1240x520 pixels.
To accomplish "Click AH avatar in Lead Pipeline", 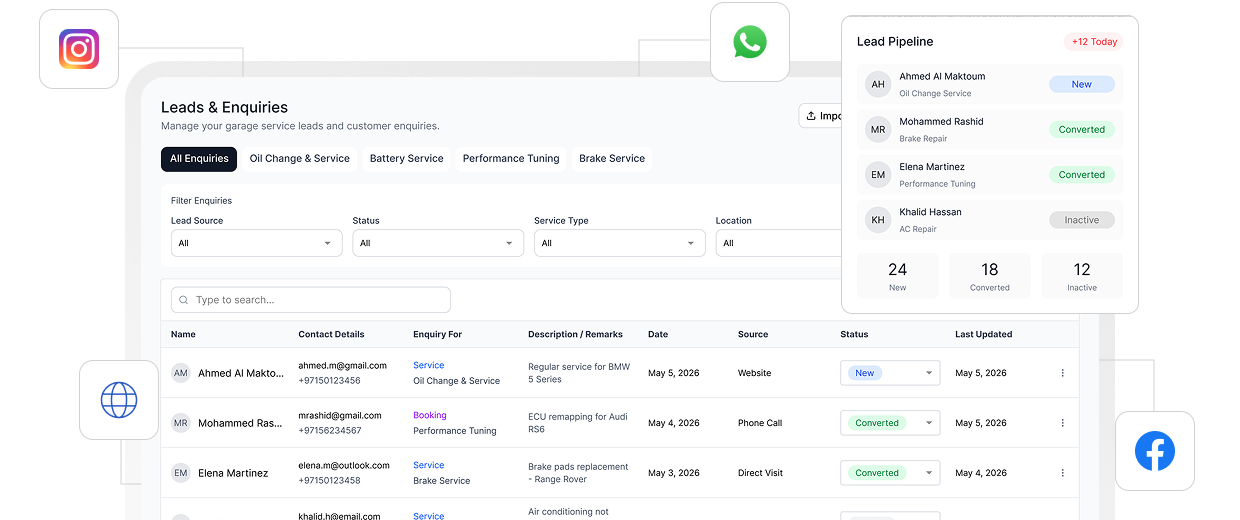I will coord(878,84).
